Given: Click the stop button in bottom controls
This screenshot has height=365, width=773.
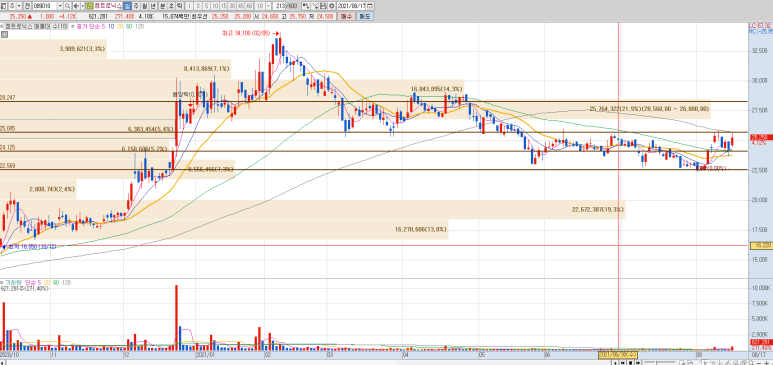Looking at the screenshot, I should coord(631,363).
